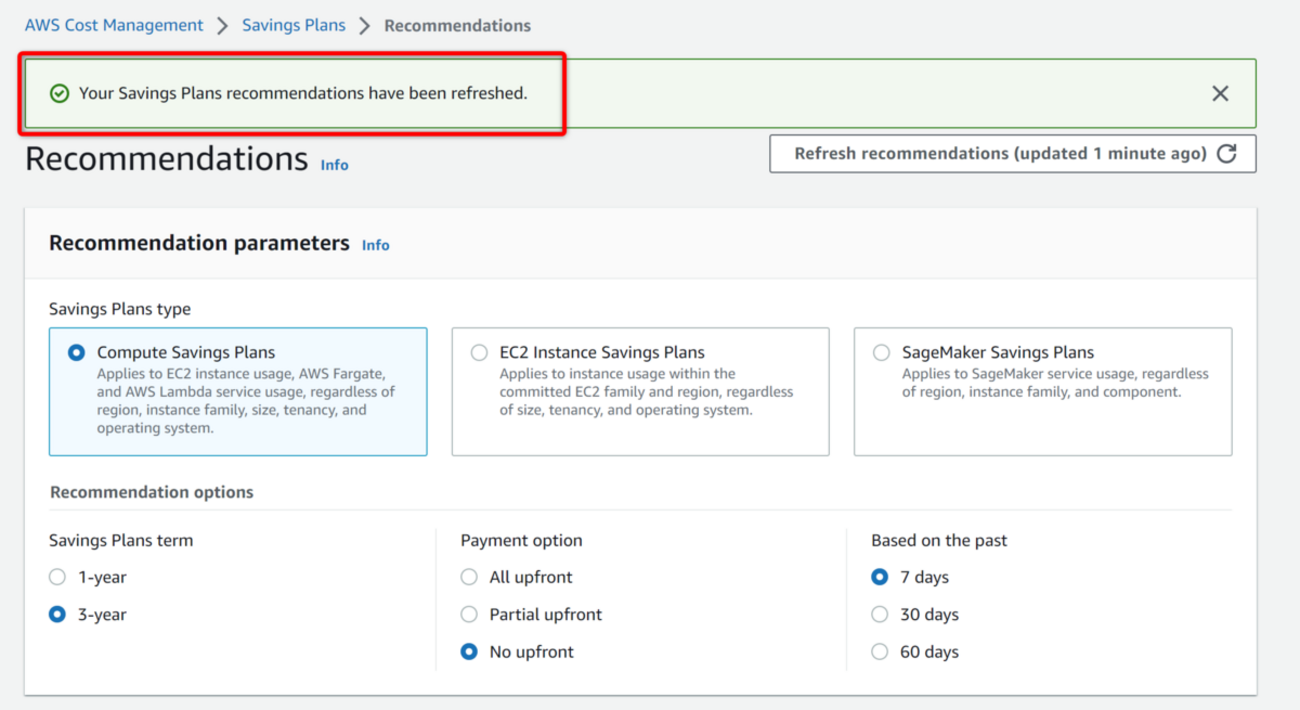
Task: Select SageMaker Savings Plans radio button
Action: coord(881,353)
